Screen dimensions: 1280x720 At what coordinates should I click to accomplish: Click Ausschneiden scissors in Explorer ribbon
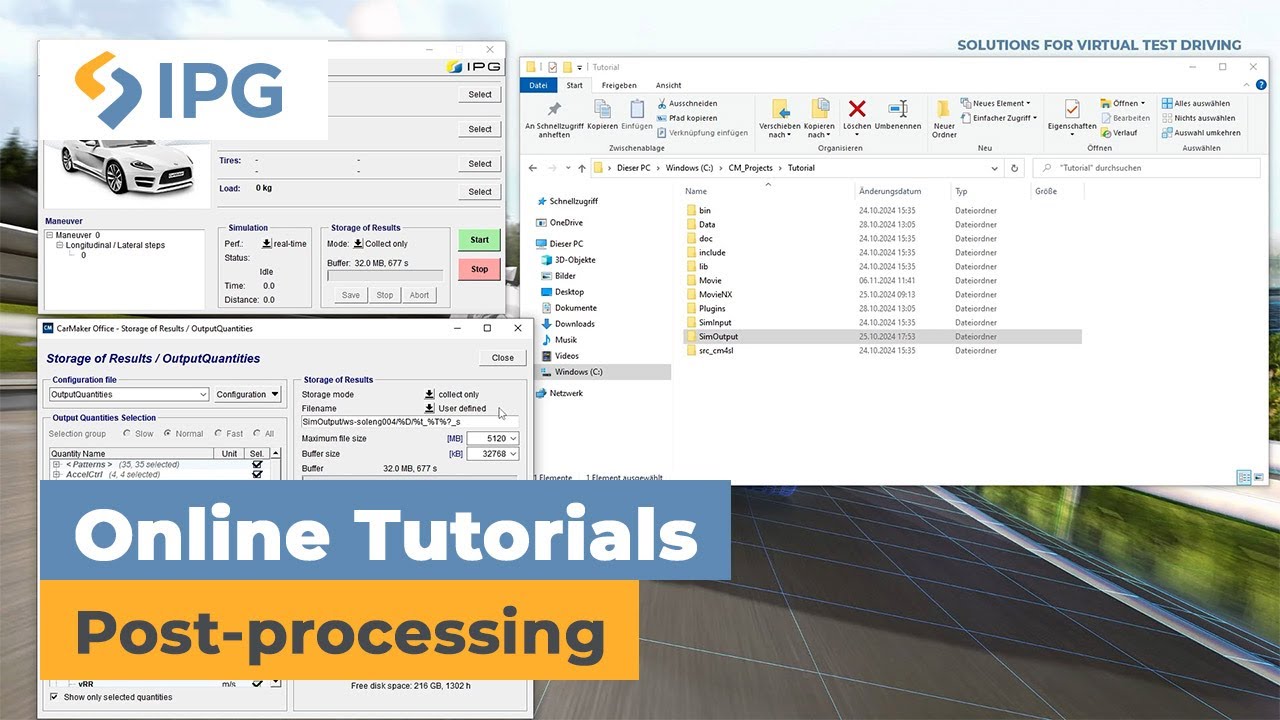tap(687, 103)
